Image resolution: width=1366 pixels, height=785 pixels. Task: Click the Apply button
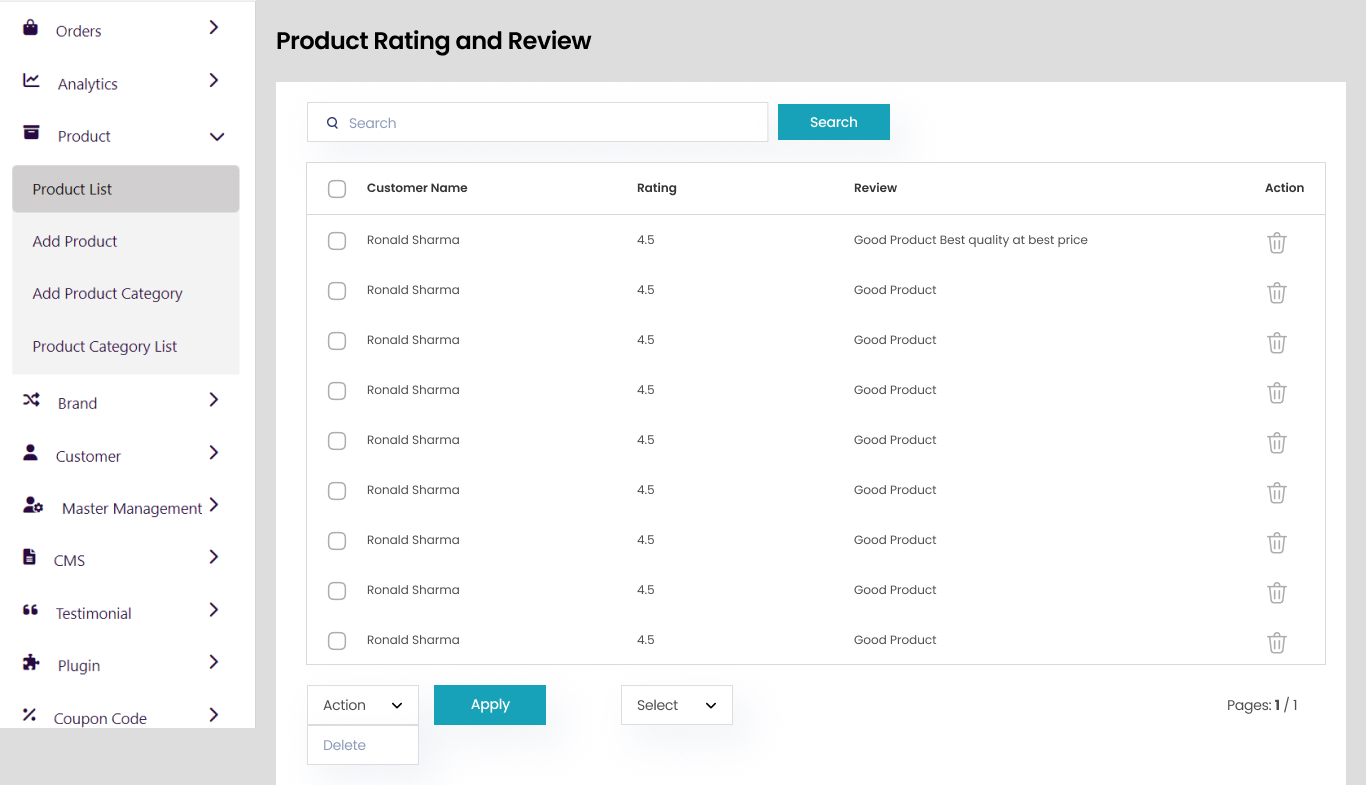tap(490, 705)
